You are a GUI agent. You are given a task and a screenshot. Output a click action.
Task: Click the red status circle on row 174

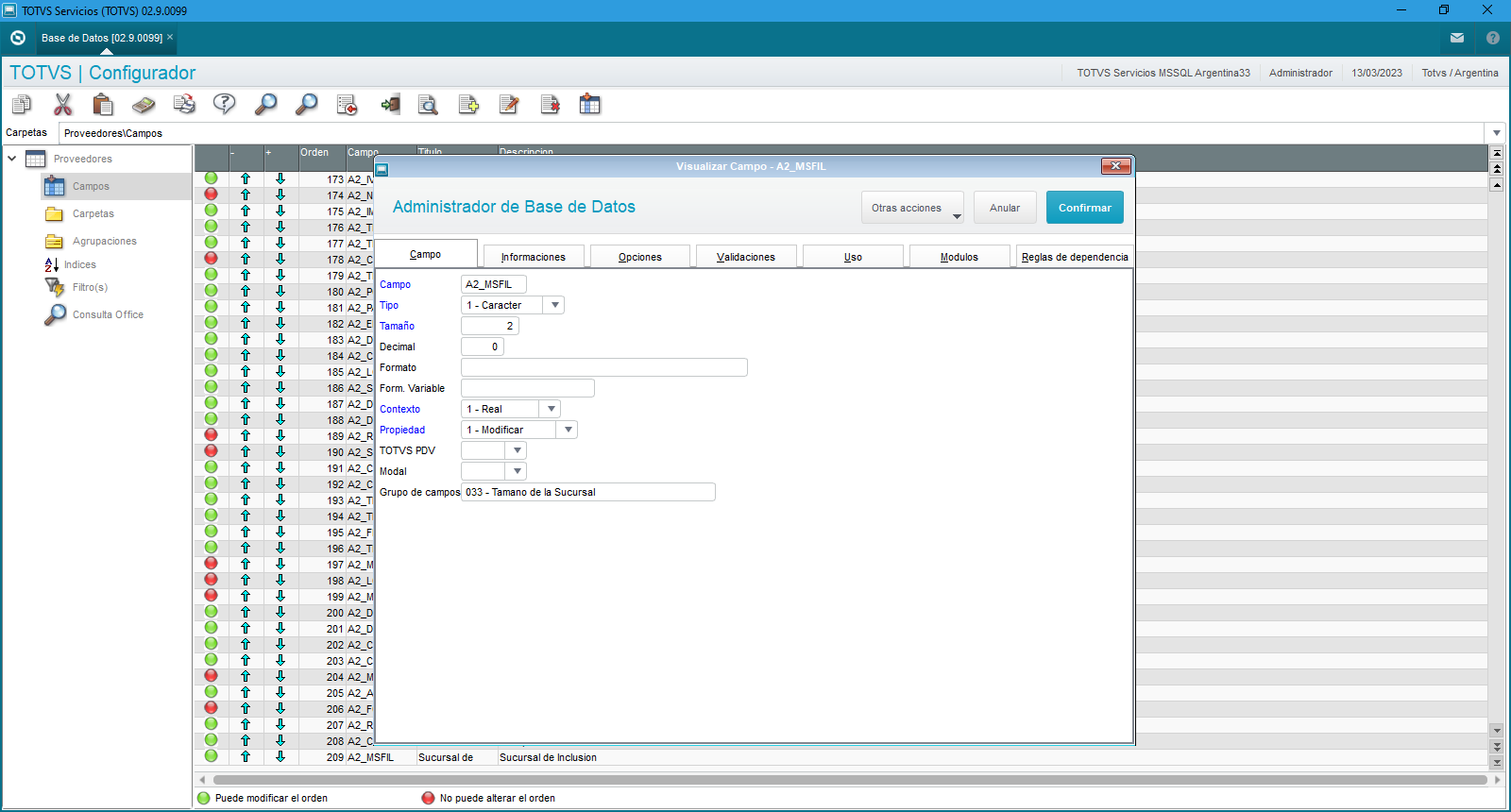211,194
